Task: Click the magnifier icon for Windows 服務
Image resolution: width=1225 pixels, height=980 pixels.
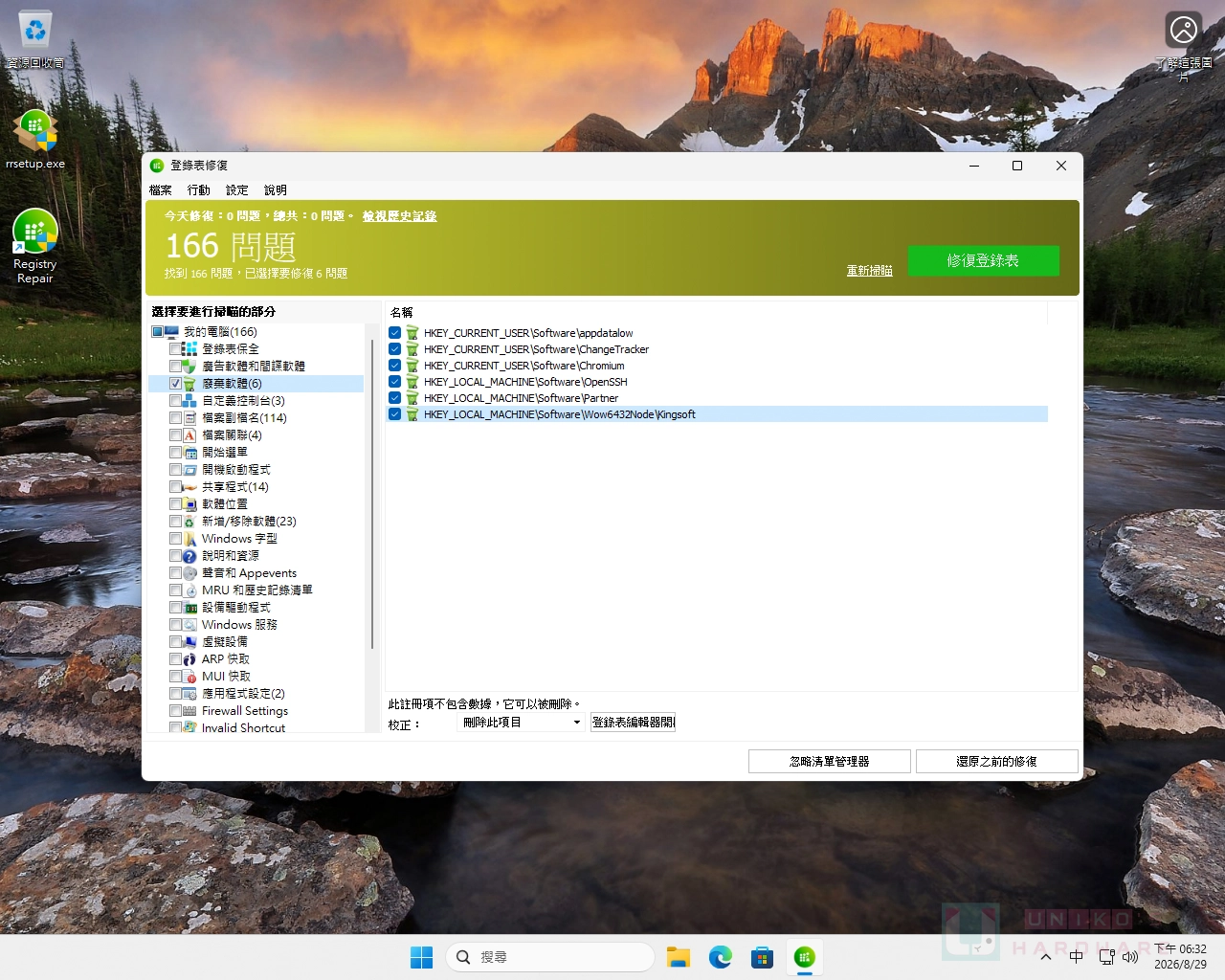Action: point(189,624)
